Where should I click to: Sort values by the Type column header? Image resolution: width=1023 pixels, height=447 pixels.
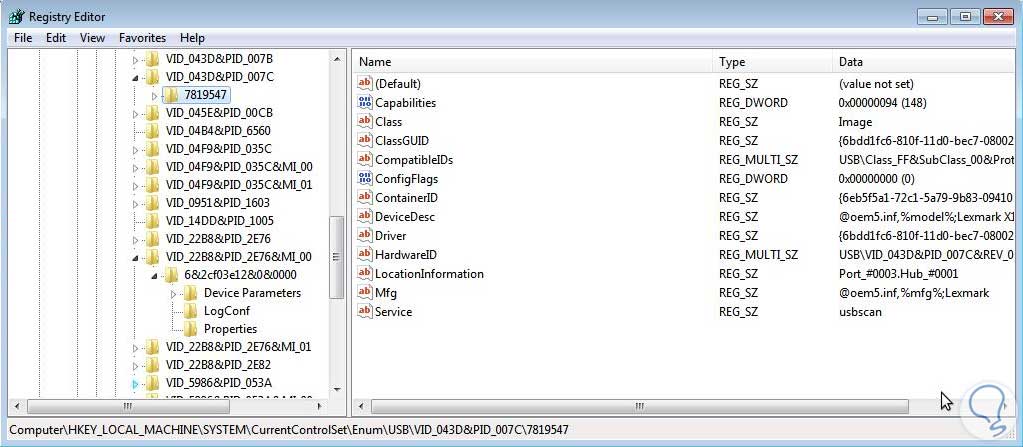[x=773, y=62]
